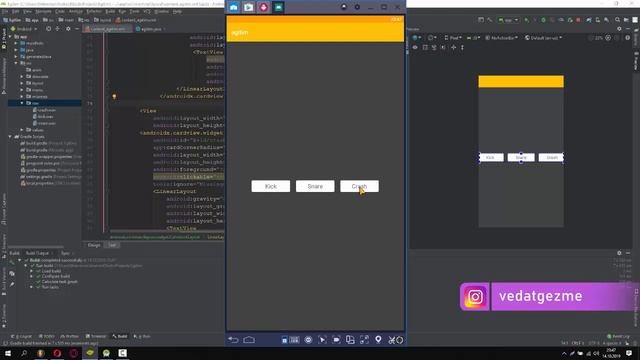
Task: Open the Android project view dropdown
Action: (x=24, y=29)
